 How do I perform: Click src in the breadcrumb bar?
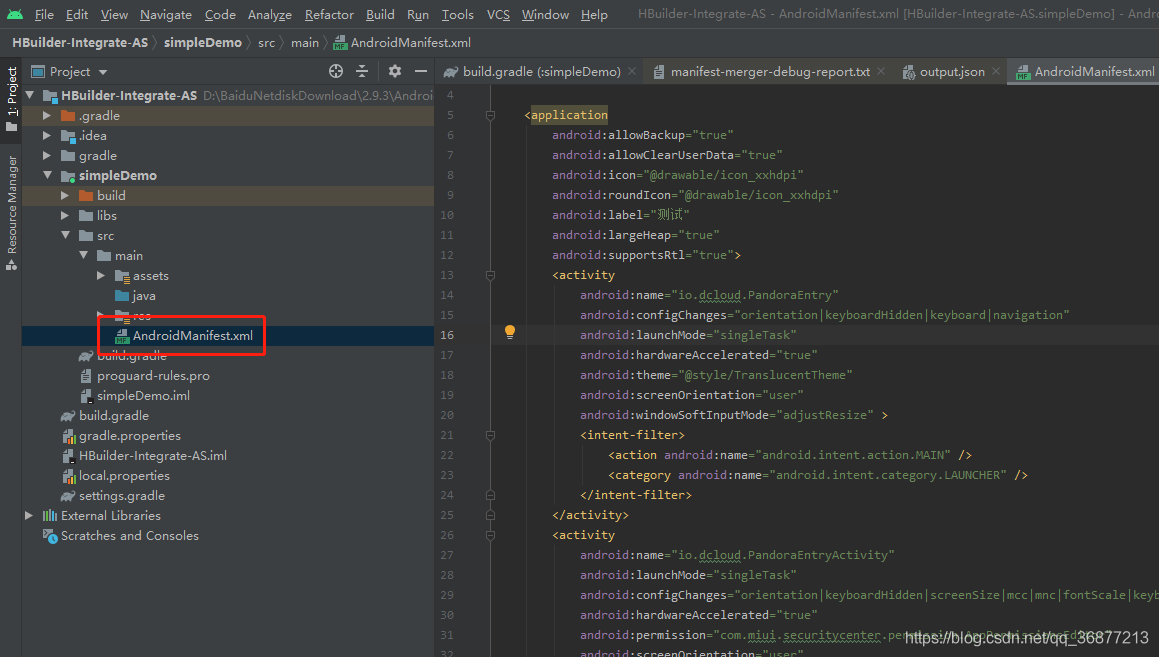pyautogui.click(x=266, y=42)
